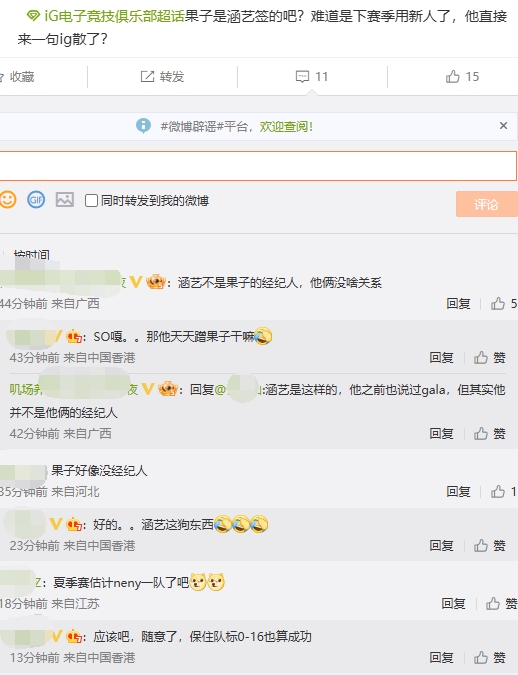Focus the comment input box

[258, 166]
